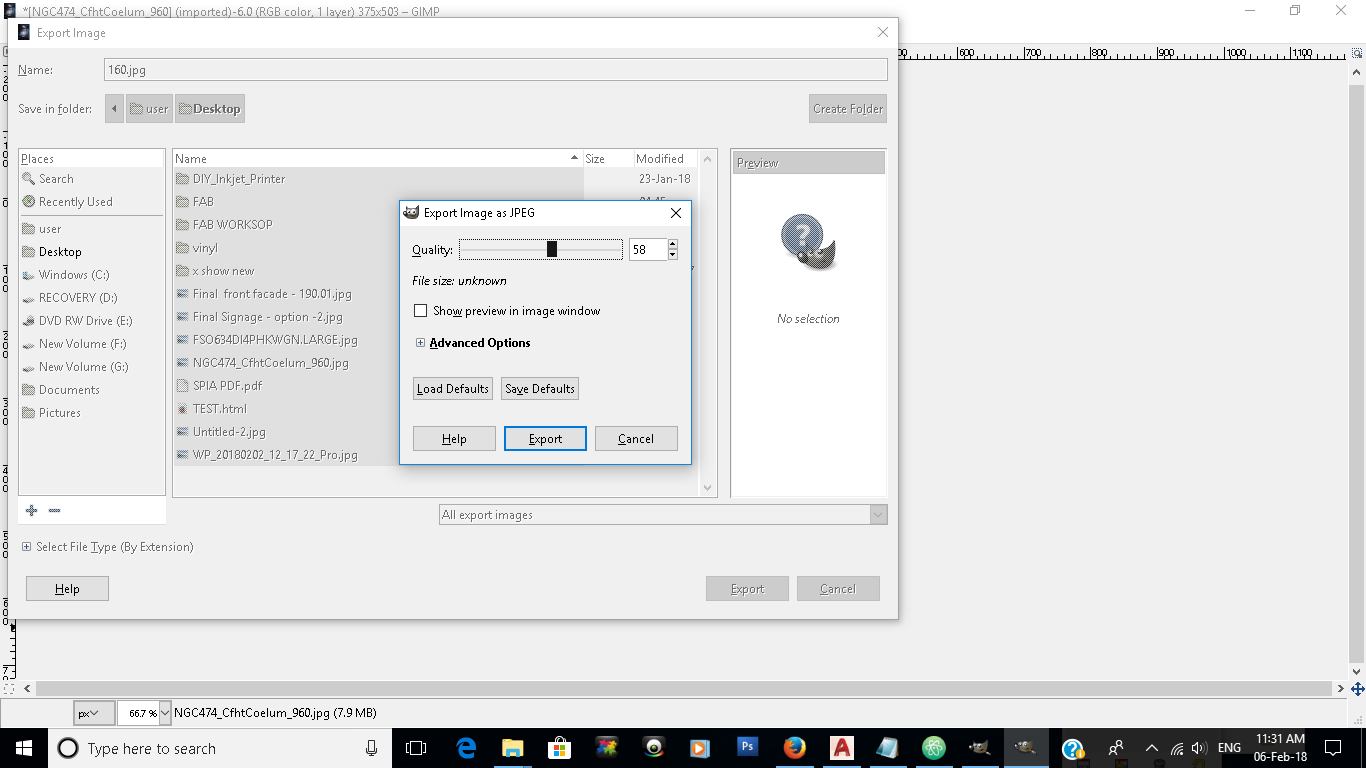This screenshot has height=768, width=1366.
Task: Click the Quality value field showing 58
Action: [648, 250]
